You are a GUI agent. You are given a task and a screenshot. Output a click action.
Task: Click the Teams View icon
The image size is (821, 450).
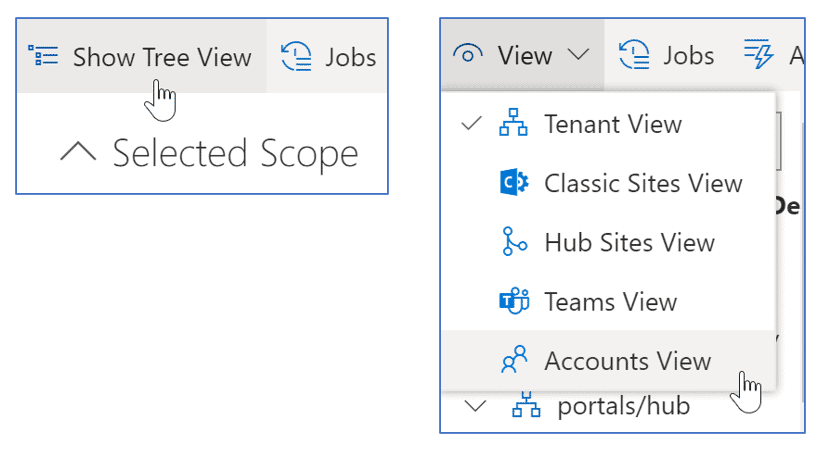[x=513, y=302]
